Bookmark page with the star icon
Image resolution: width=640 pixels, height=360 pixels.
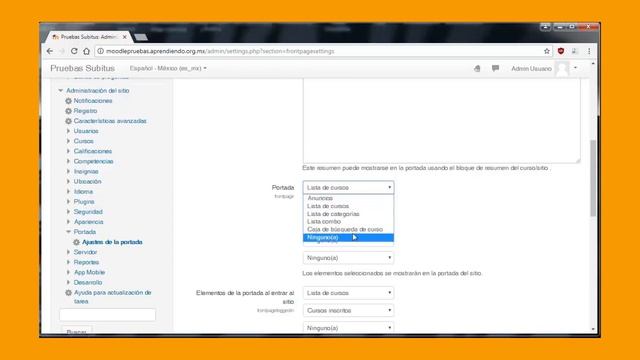(547, 51)
